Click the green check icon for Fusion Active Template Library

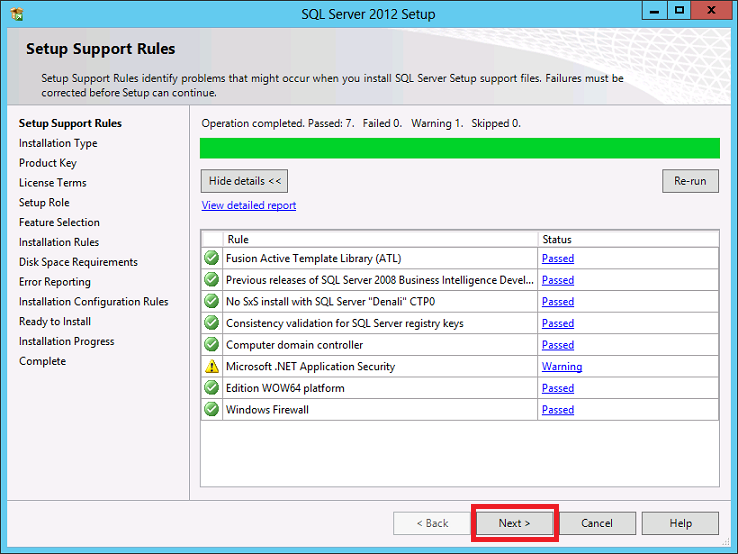click(212, 258)
